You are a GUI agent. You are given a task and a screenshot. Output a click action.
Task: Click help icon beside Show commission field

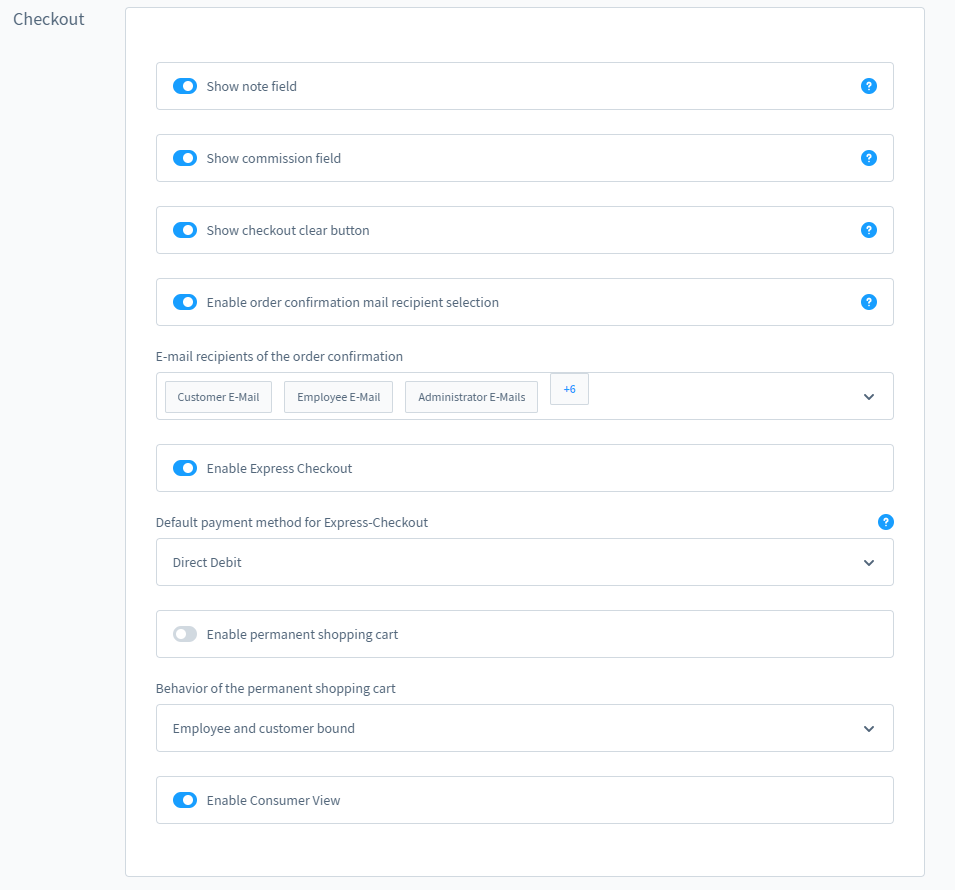point(868,158)
